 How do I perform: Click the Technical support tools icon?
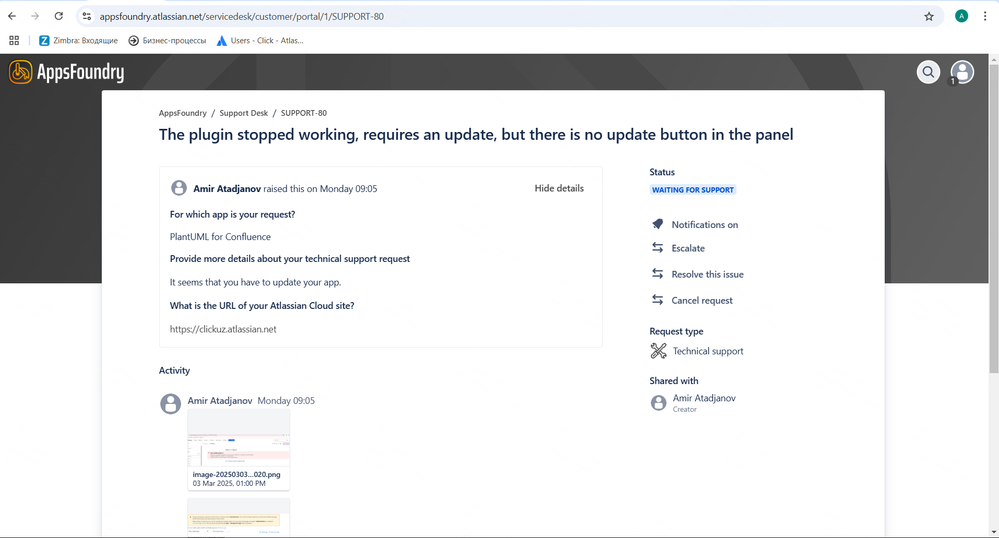click(658, 351)
